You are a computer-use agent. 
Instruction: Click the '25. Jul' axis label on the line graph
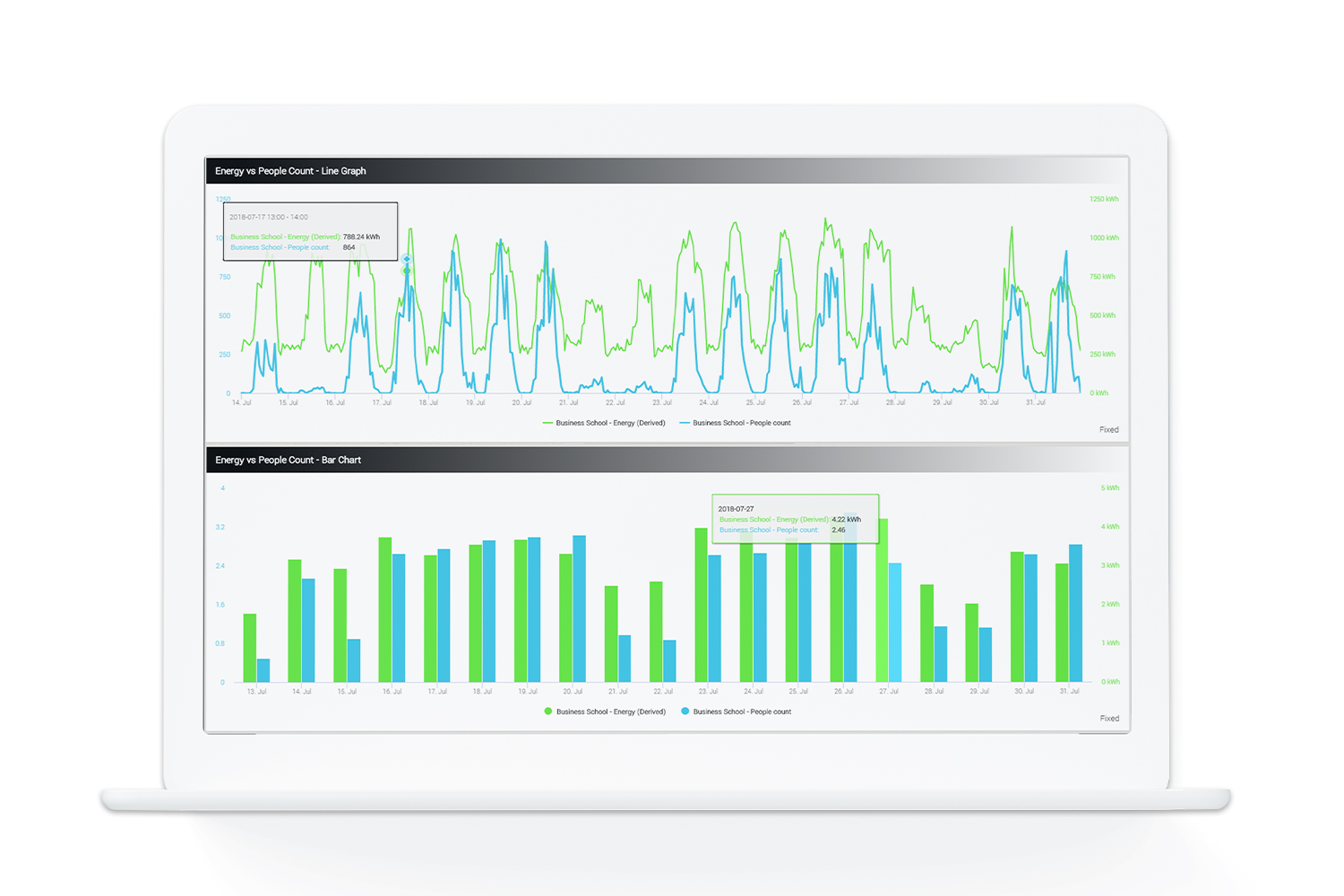click(756, 403)
